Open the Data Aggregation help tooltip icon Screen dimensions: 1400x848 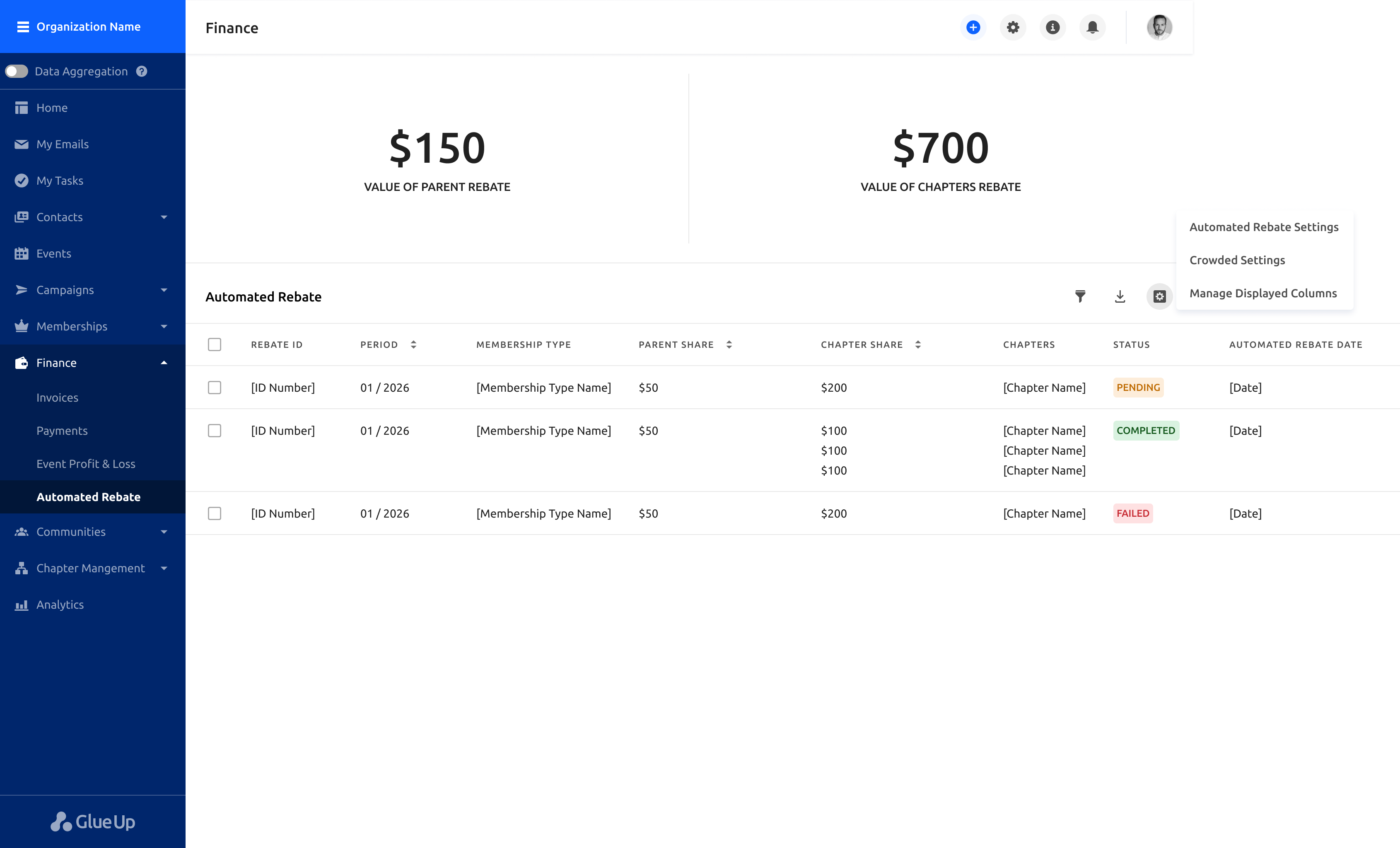142,71
